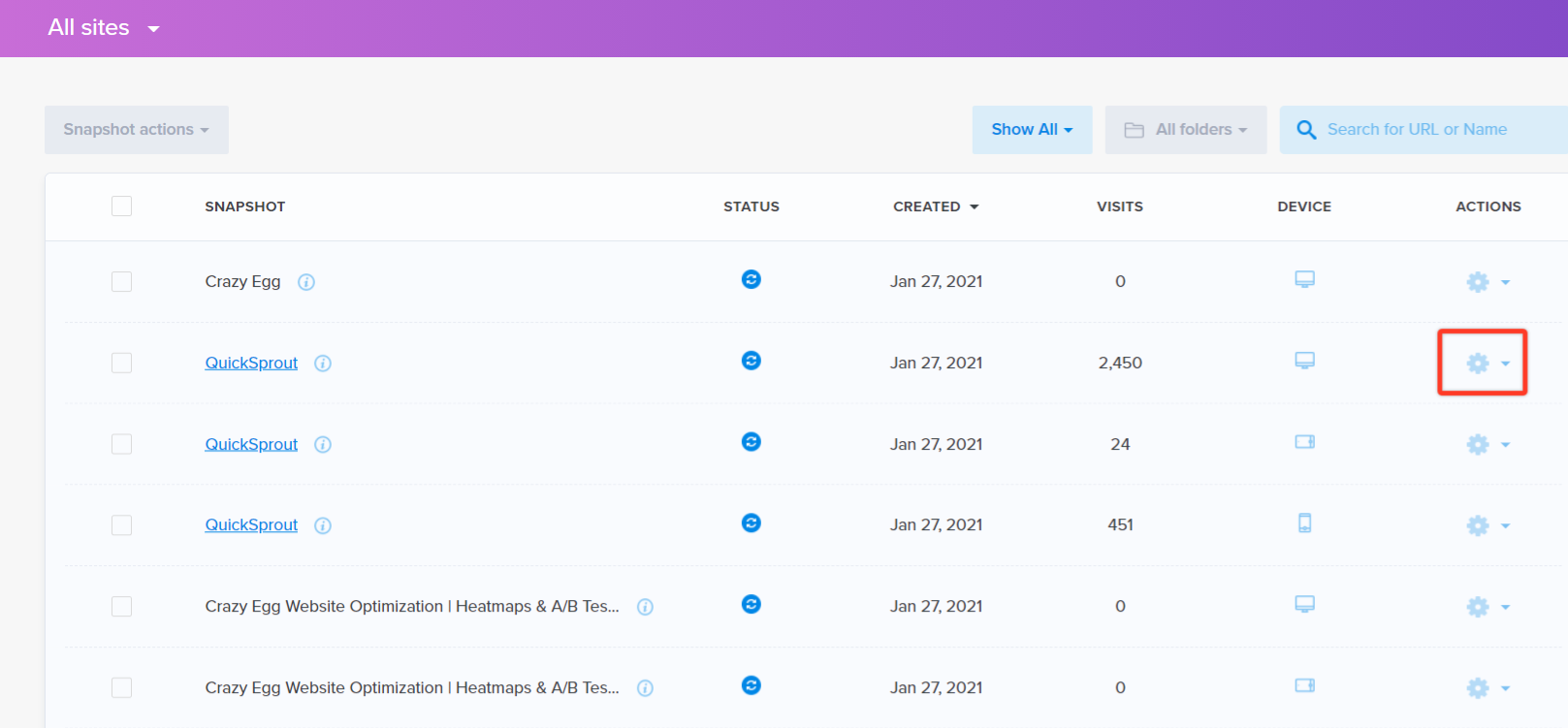
Task: Click sync icon for tablet Crazy Egg Website Optimization
Action: pyautogui.click(x=752, y=685)
